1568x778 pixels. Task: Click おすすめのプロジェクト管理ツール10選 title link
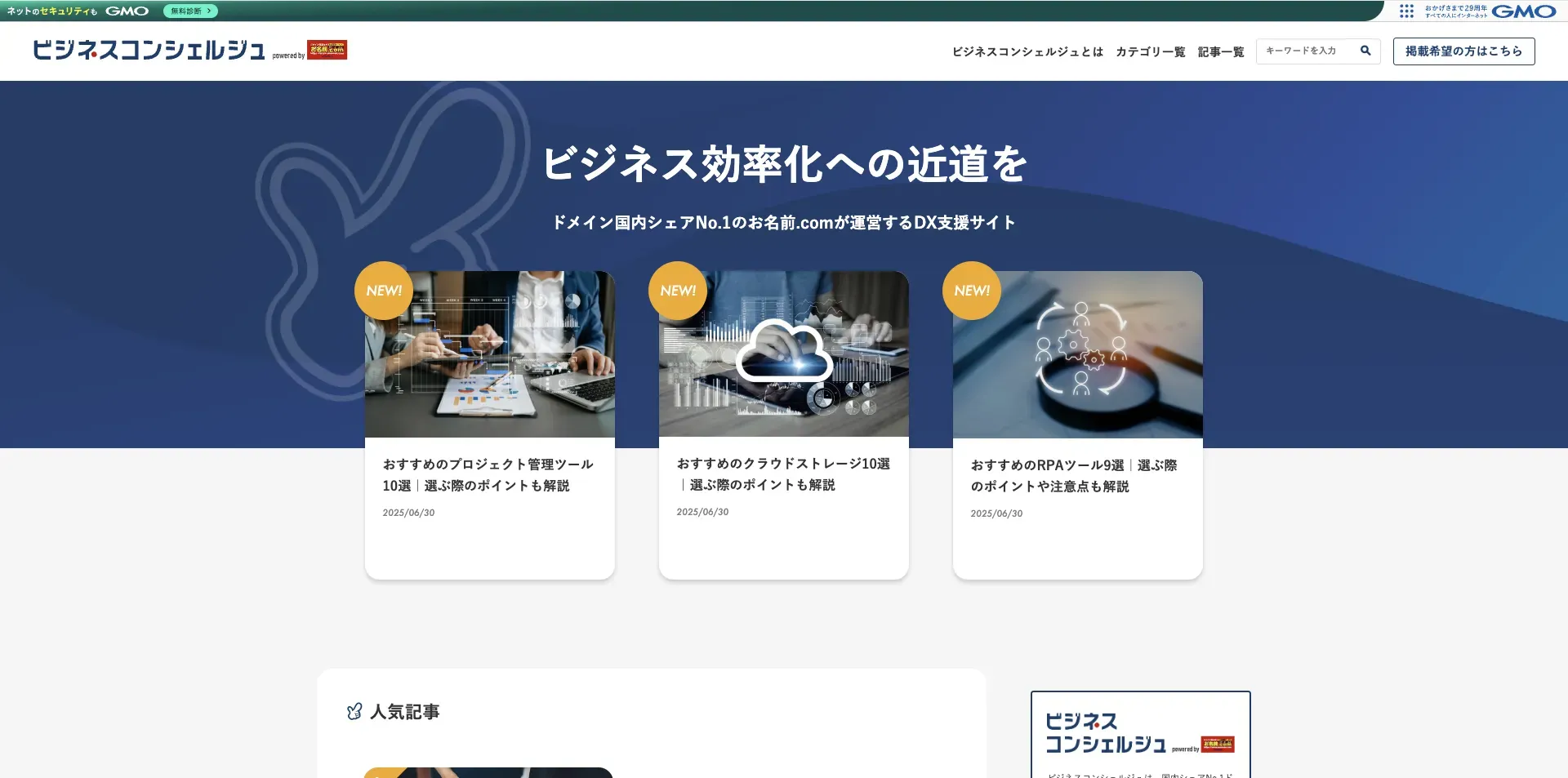[488, 474]
